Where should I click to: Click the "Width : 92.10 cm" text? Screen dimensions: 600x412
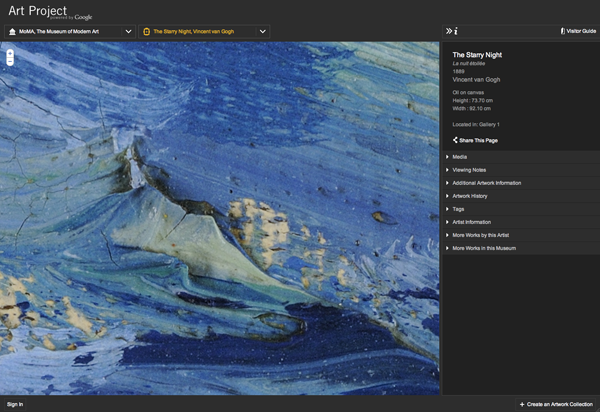[471, 109]
